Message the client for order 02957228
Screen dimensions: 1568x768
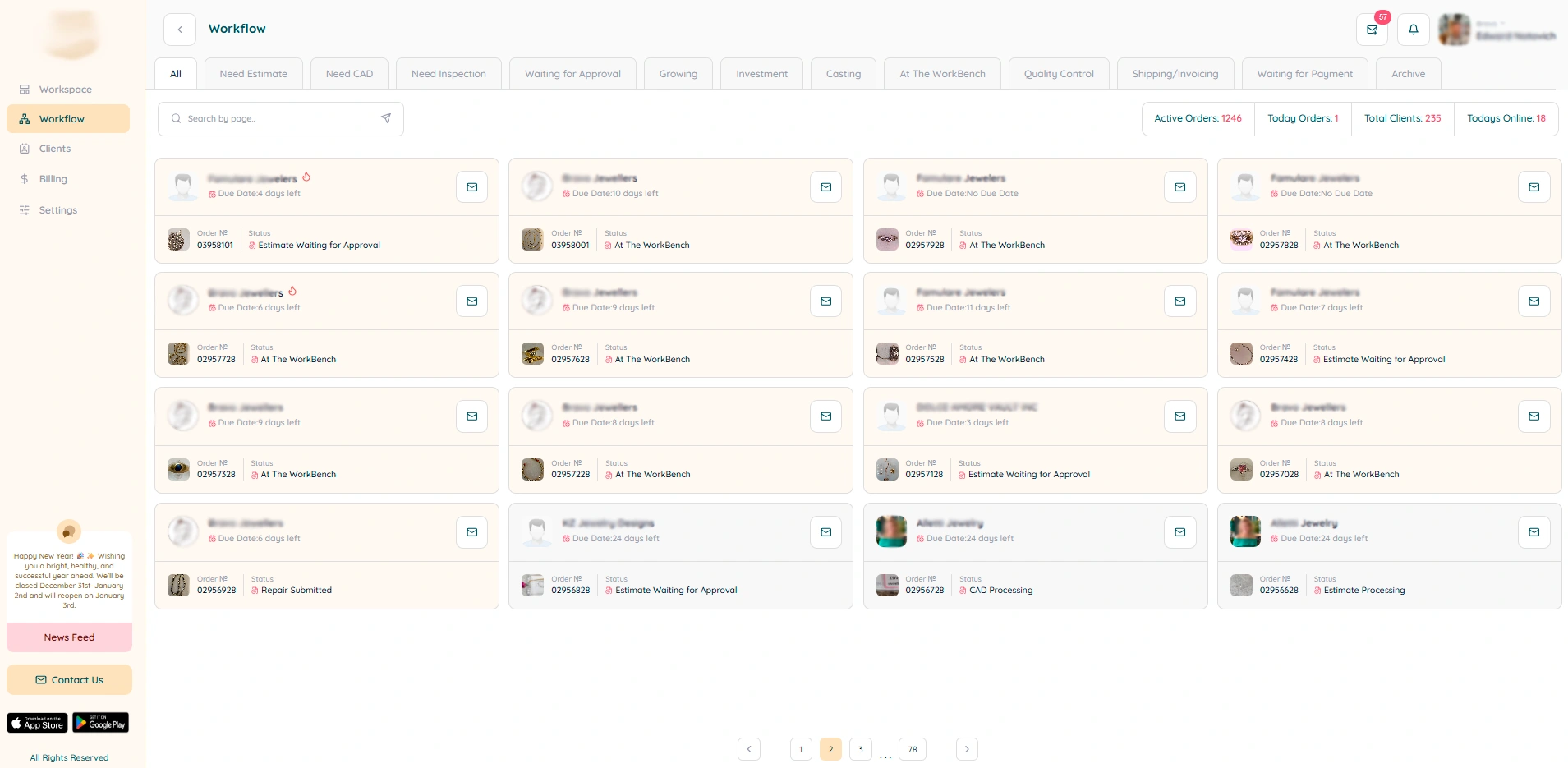point(826,416)
